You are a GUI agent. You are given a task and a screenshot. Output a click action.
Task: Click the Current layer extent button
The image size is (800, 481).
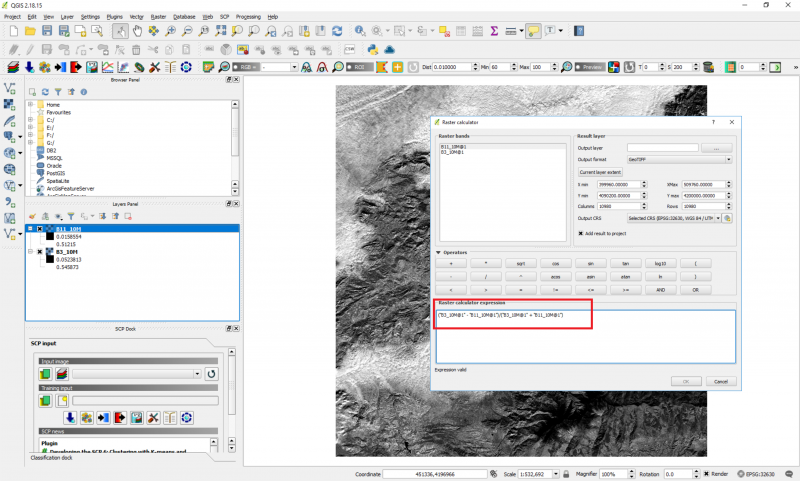[x=600, y=173]
